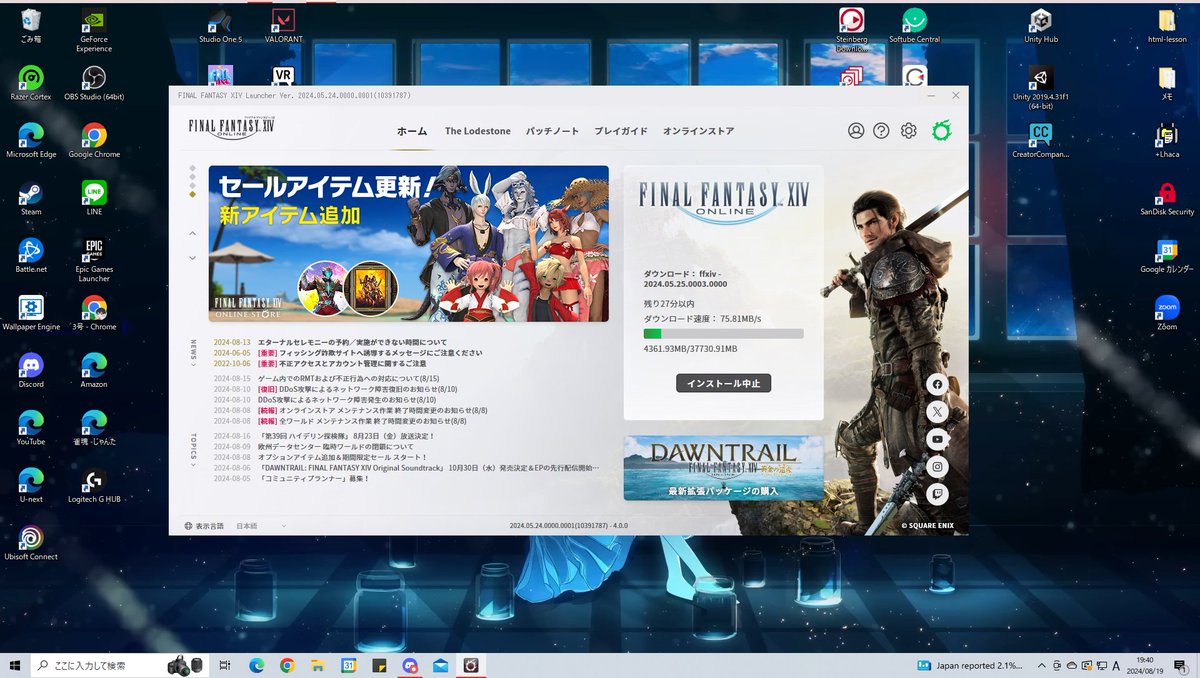The width and height of the screenshot is (1200, 678).
Task: Open Logitech G HUB shortcut
Action: 94,484
